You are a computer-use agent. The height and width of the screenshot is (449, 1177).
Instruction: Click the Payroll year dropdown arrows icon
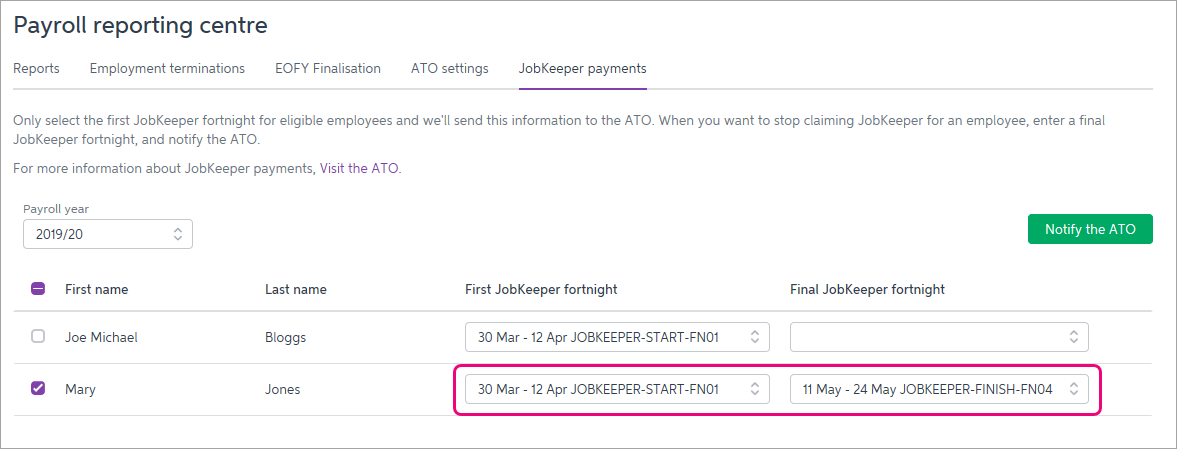(x=178, y=234)
